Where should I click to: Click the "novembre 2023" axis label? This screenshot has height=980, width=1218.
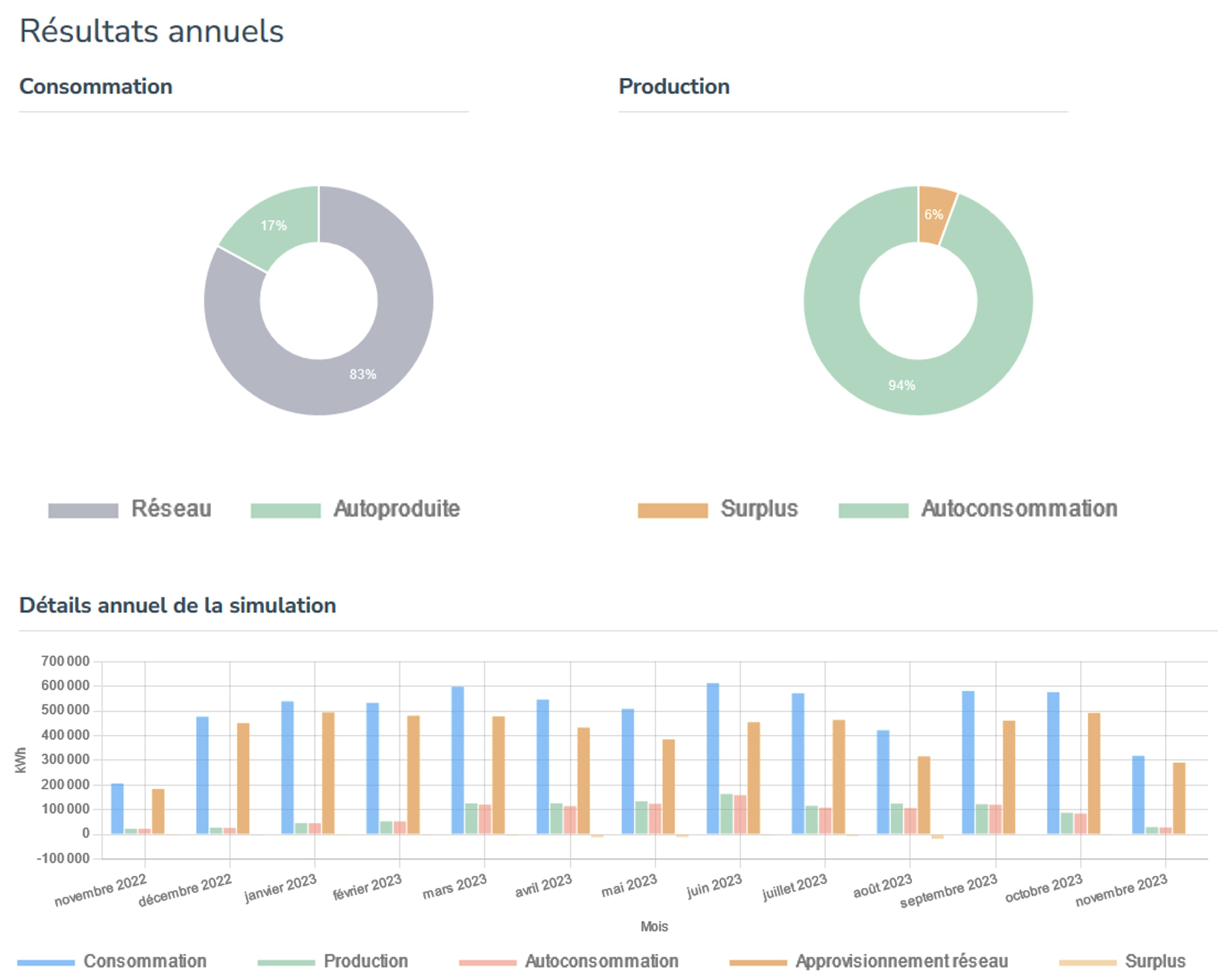click(x=1121, y=890)
